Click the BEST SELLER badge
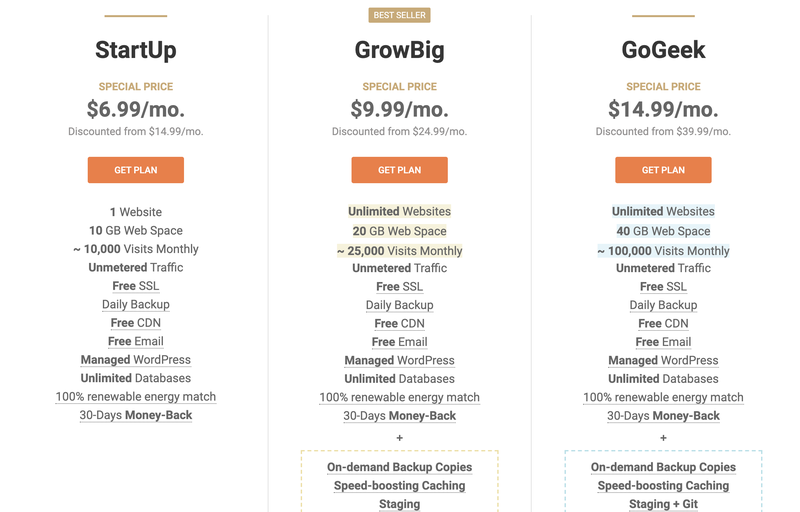The image size is (800, 512). 399,15
